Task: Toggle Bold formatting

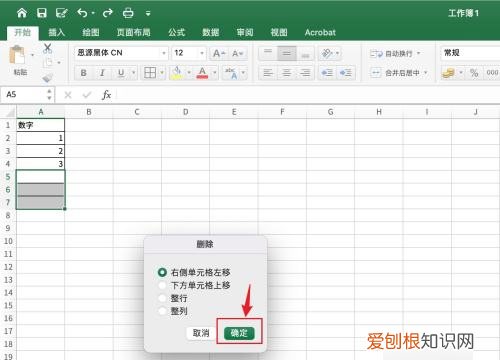Action: pyautogui.click(x=84, y=73)
